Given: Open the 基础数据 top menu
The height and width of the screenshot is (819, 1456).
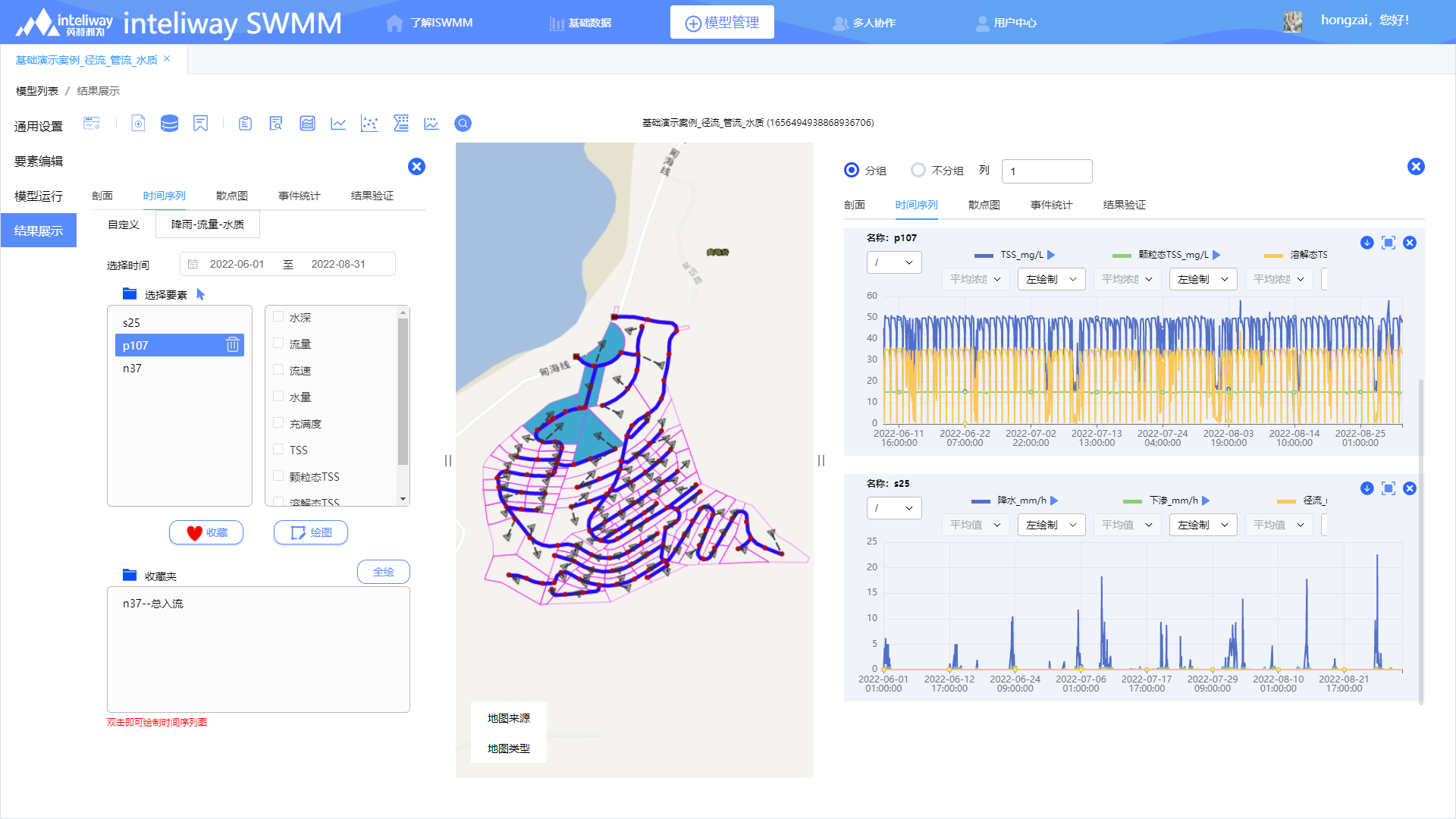Looking at the screenshot, I should point(581,23).
